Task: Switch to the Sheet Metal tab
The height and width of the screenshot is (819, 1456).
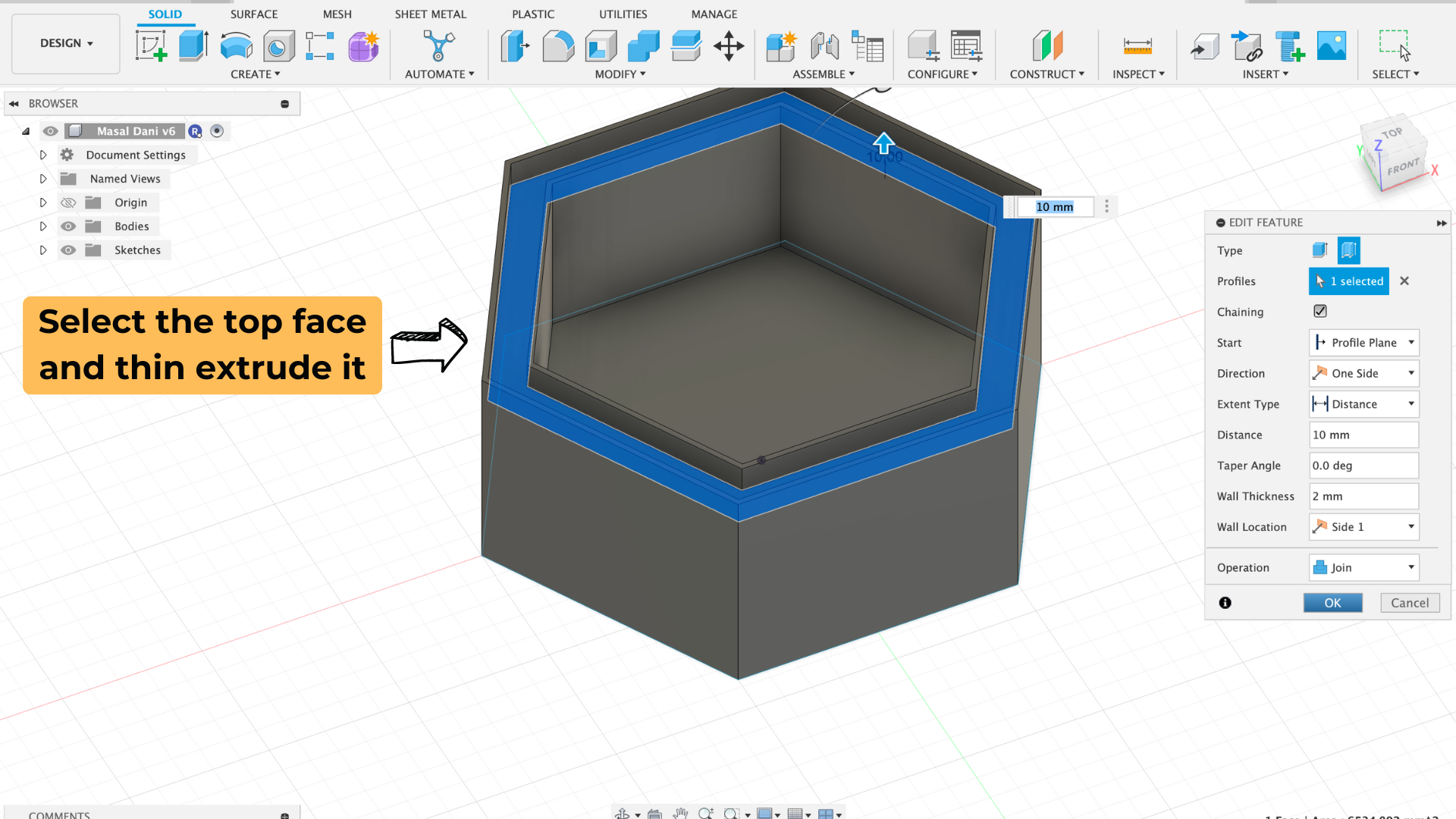Action: [430, 14]
